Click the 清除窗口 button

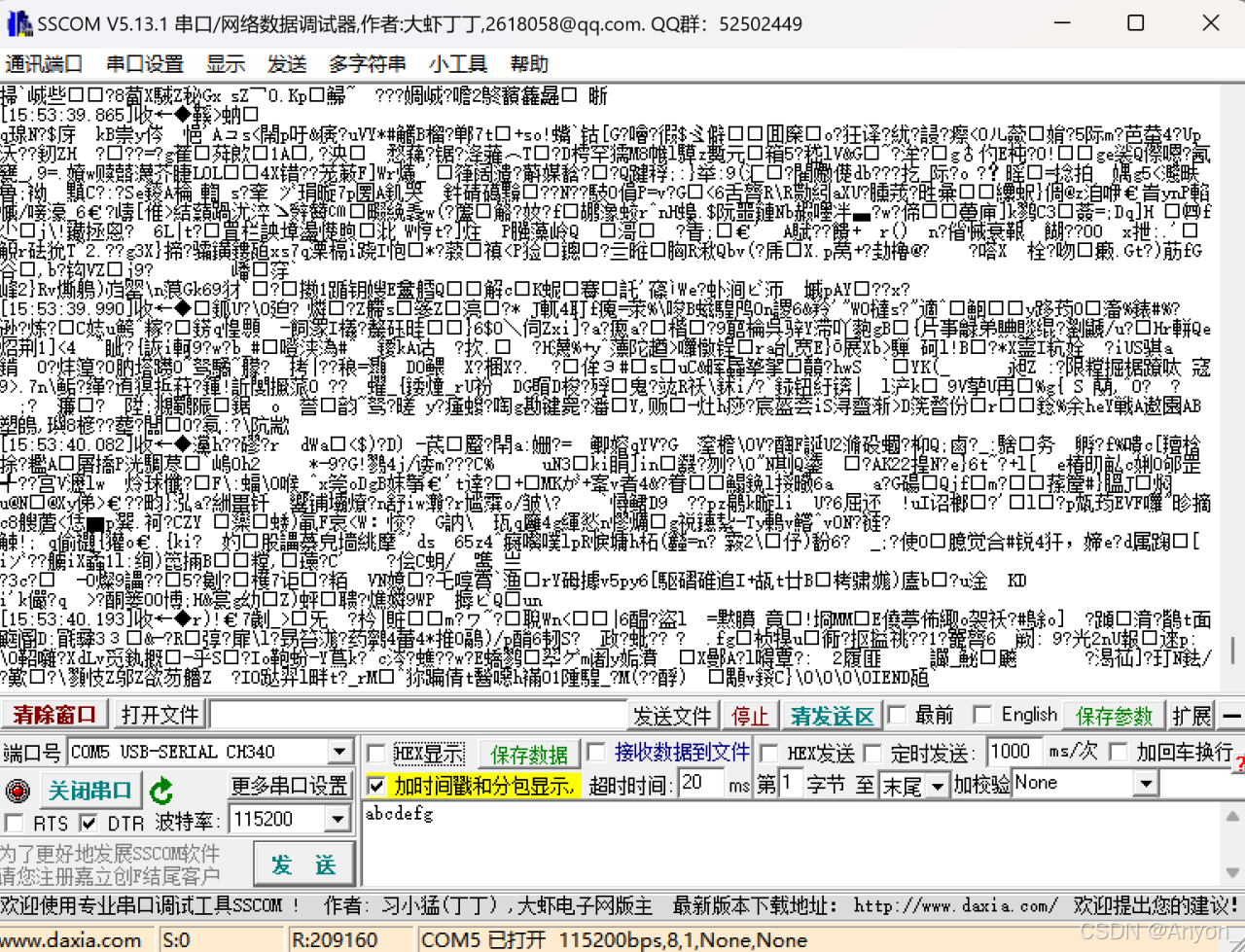tap(54, 715)
